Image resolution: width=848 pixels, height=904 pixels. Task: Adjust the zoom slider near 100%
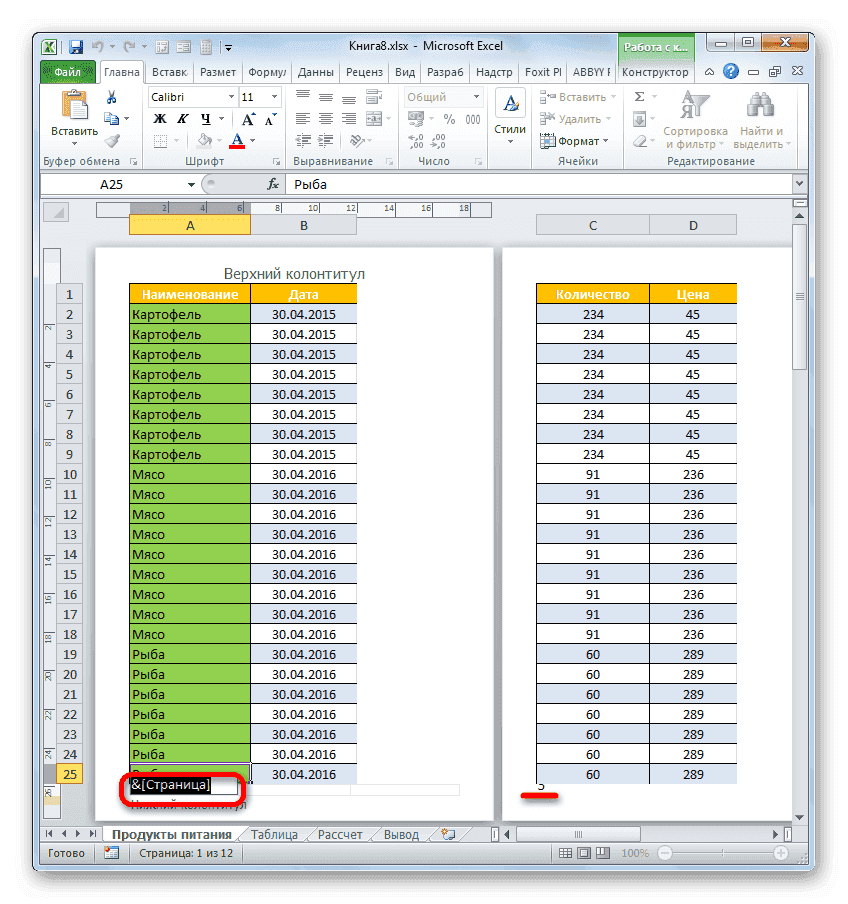[722, 854]
